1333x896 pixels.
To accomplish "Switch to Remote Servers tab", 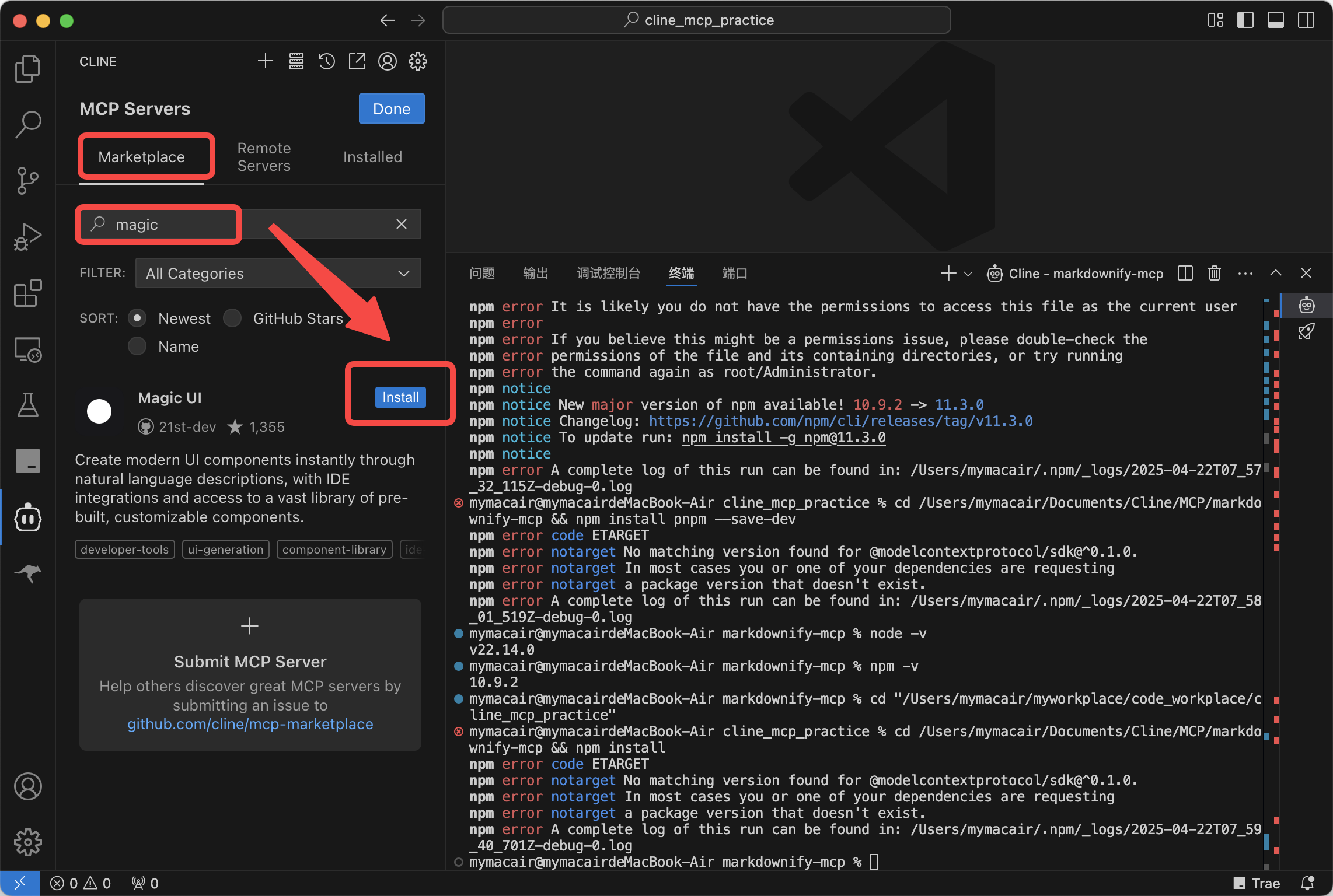I will 264,157.
